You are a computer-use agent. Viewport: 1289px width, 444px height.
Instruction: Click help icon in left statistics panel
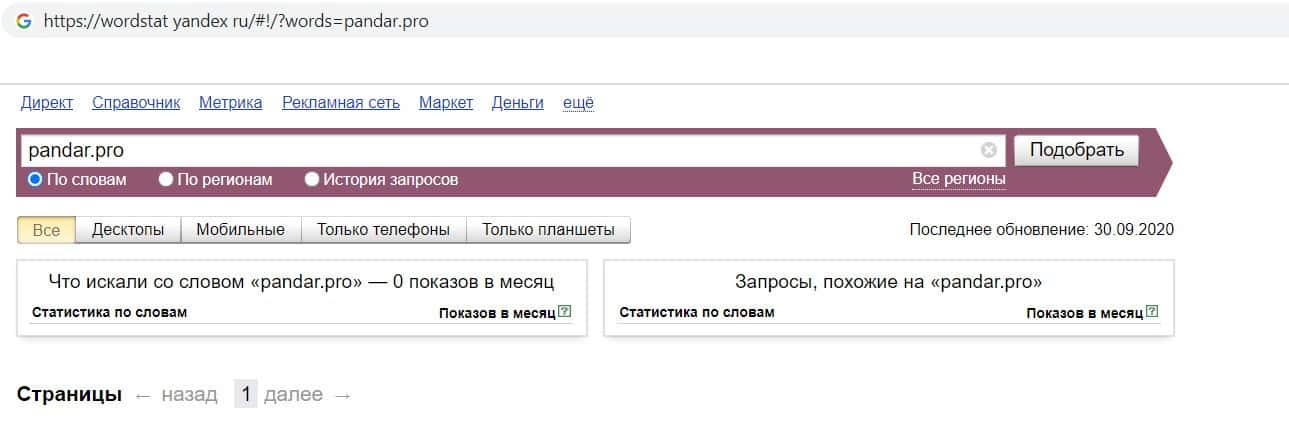pyautogui.click(x=565, y=312)
